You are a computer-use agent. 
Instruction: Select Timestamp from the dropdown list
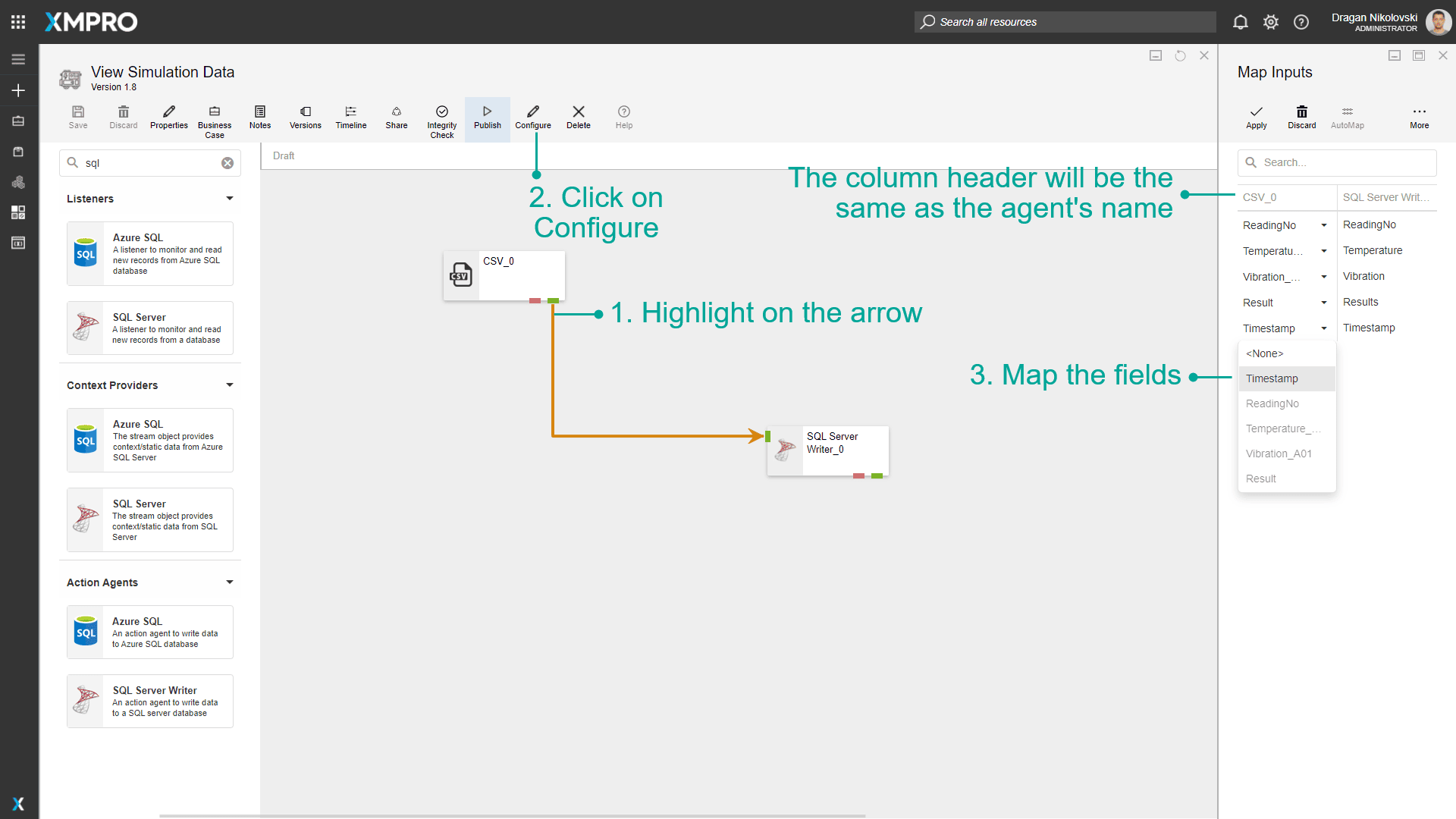tap(1272, 378)
